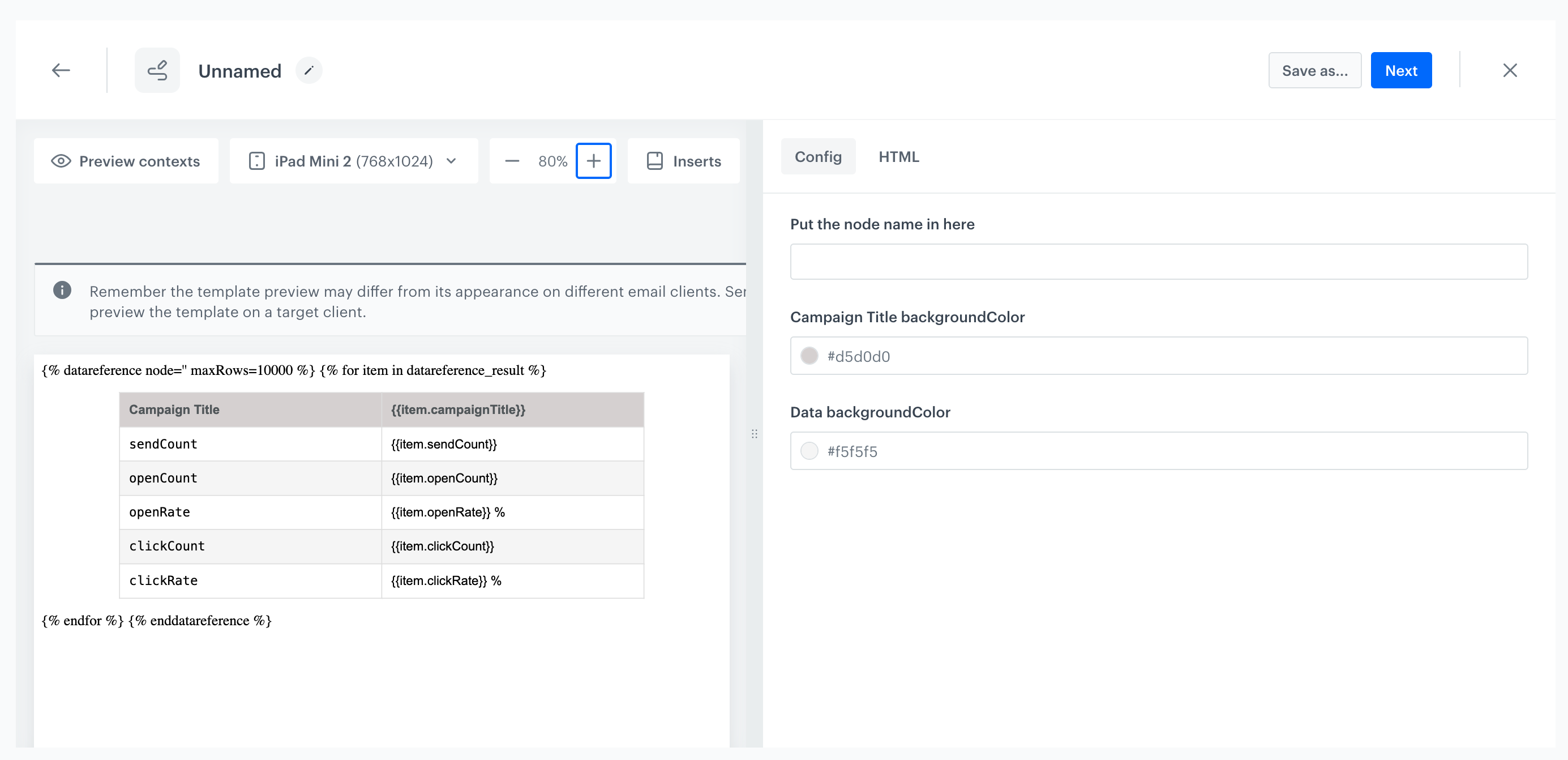Click the Campaign Title backgroundColor swatch
Viewport: 1568px width, 760px height.
(x=809, y=356)
